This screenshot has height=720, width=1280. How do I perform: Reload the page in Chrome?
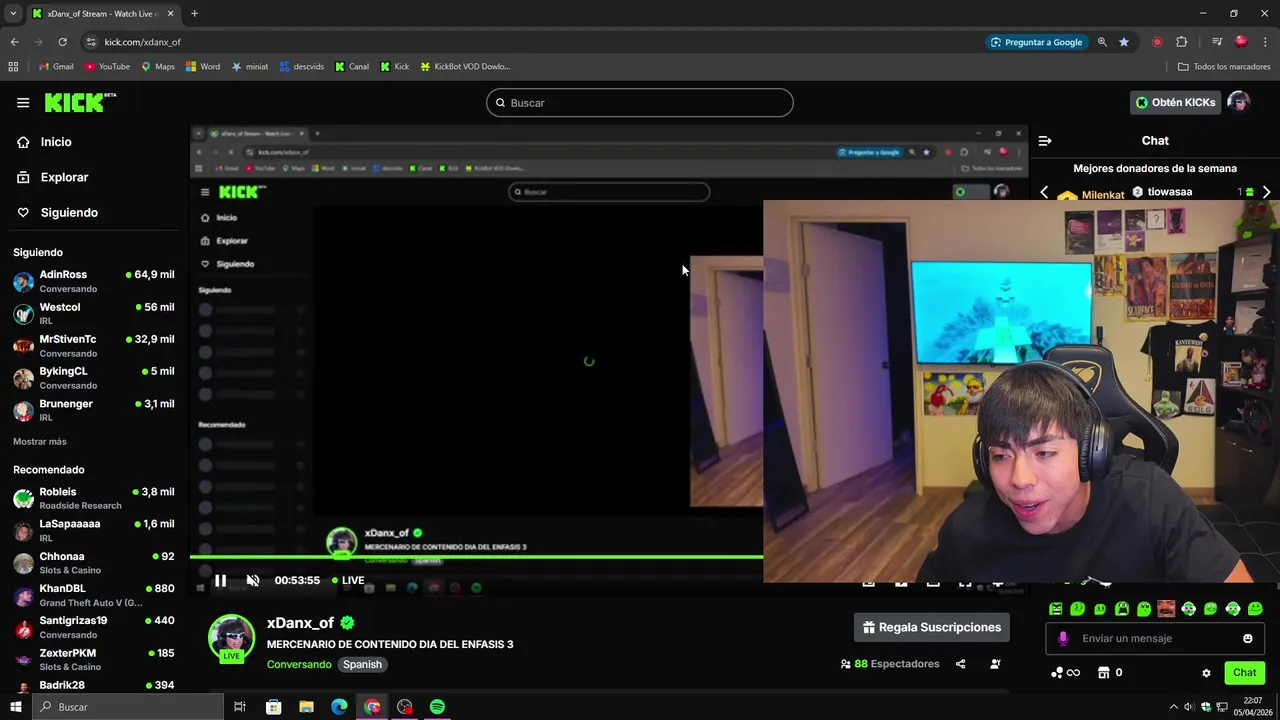point(62,42)
